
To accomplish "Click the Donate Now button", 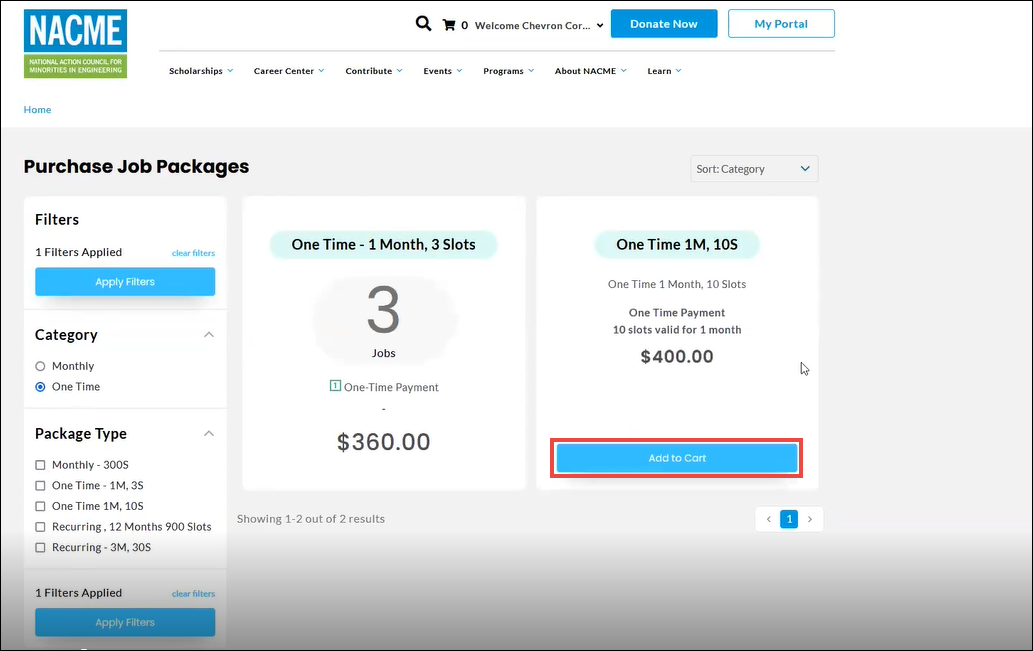I will coord(664,24).
